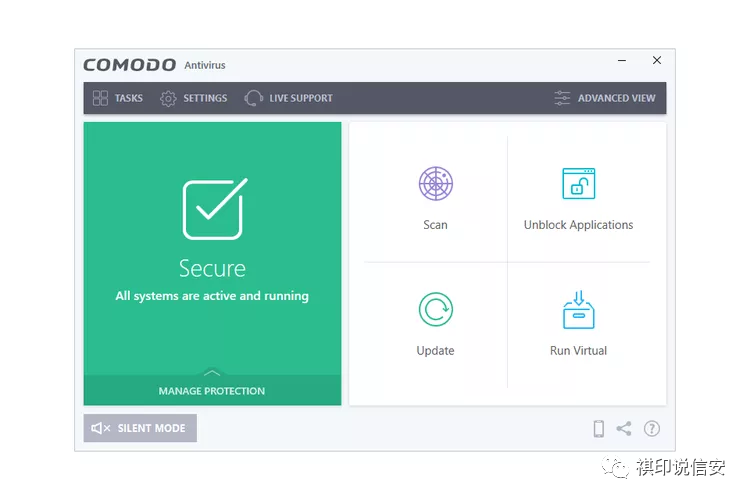Screen dimensions: 750x500
Task: Click the Settings gear icon
Action: coord(168,98)
